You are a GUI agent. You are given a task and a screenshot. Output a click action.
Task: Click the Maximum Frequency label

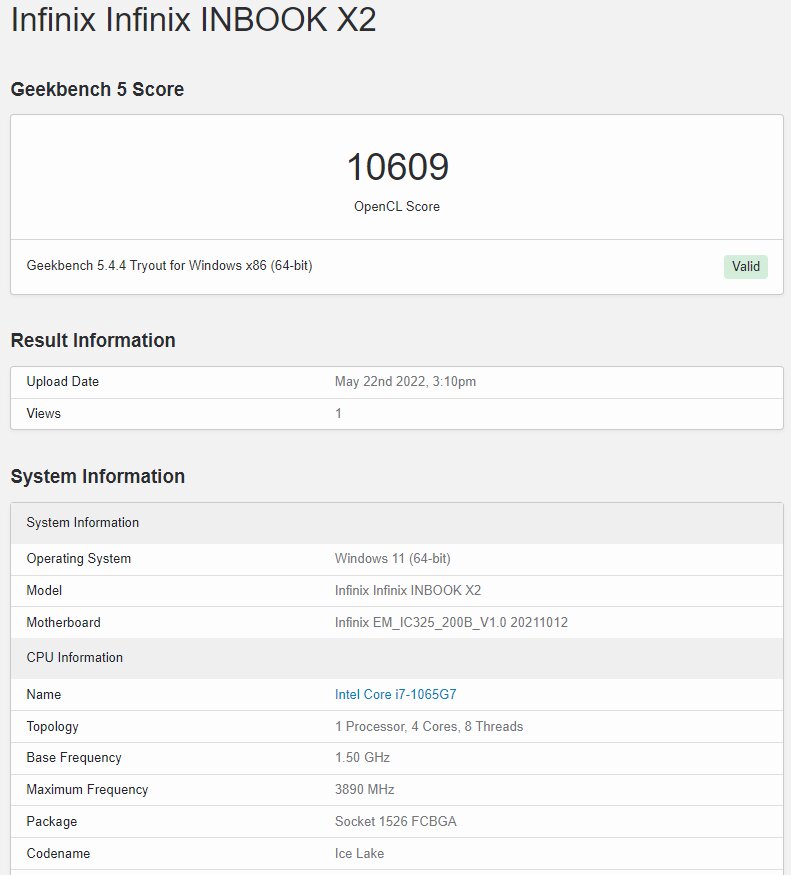(x=87, y=790)
